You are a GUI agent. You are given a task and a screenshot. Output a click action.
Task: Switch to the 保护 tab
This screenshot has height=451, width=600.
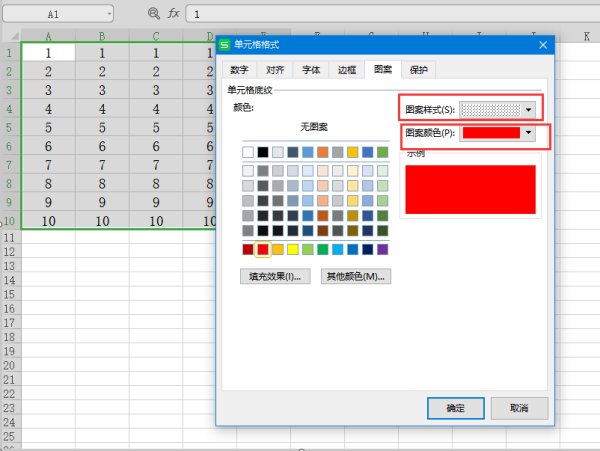418,70
